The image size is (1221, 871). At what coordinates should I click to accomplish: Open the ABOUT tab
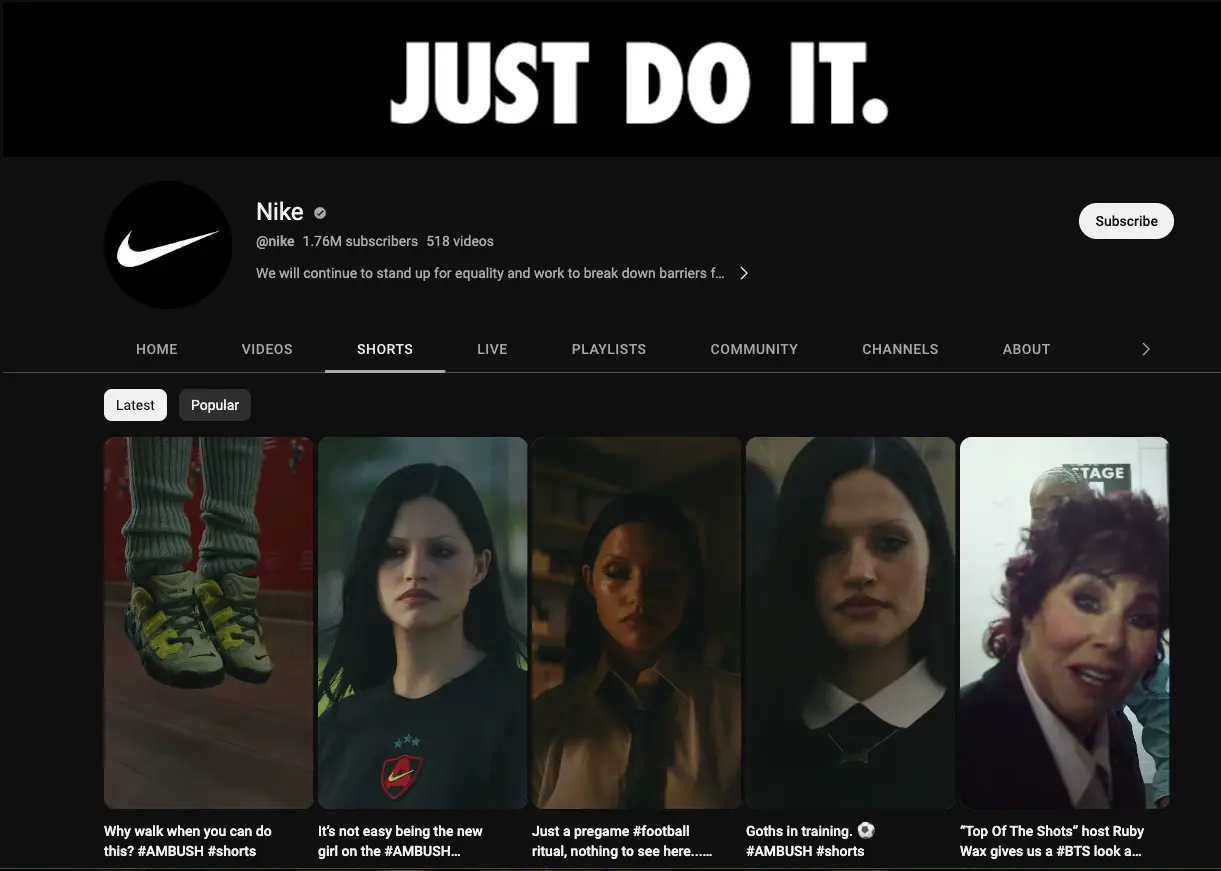(x=1026, y=349)
